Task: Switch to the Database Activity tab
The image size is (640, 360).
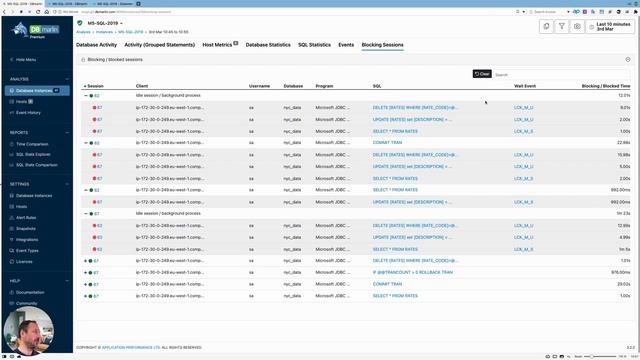Action: tap(96, 45)
